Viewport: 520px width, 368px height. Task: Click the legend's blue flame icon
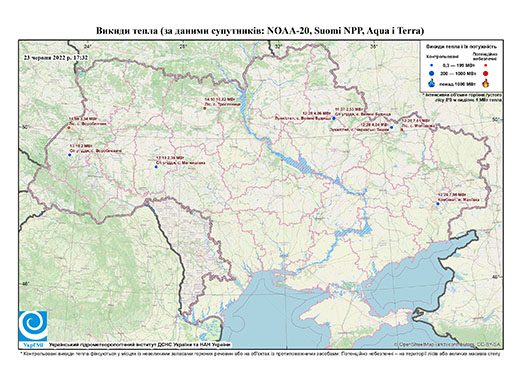(x=432, y=83)
